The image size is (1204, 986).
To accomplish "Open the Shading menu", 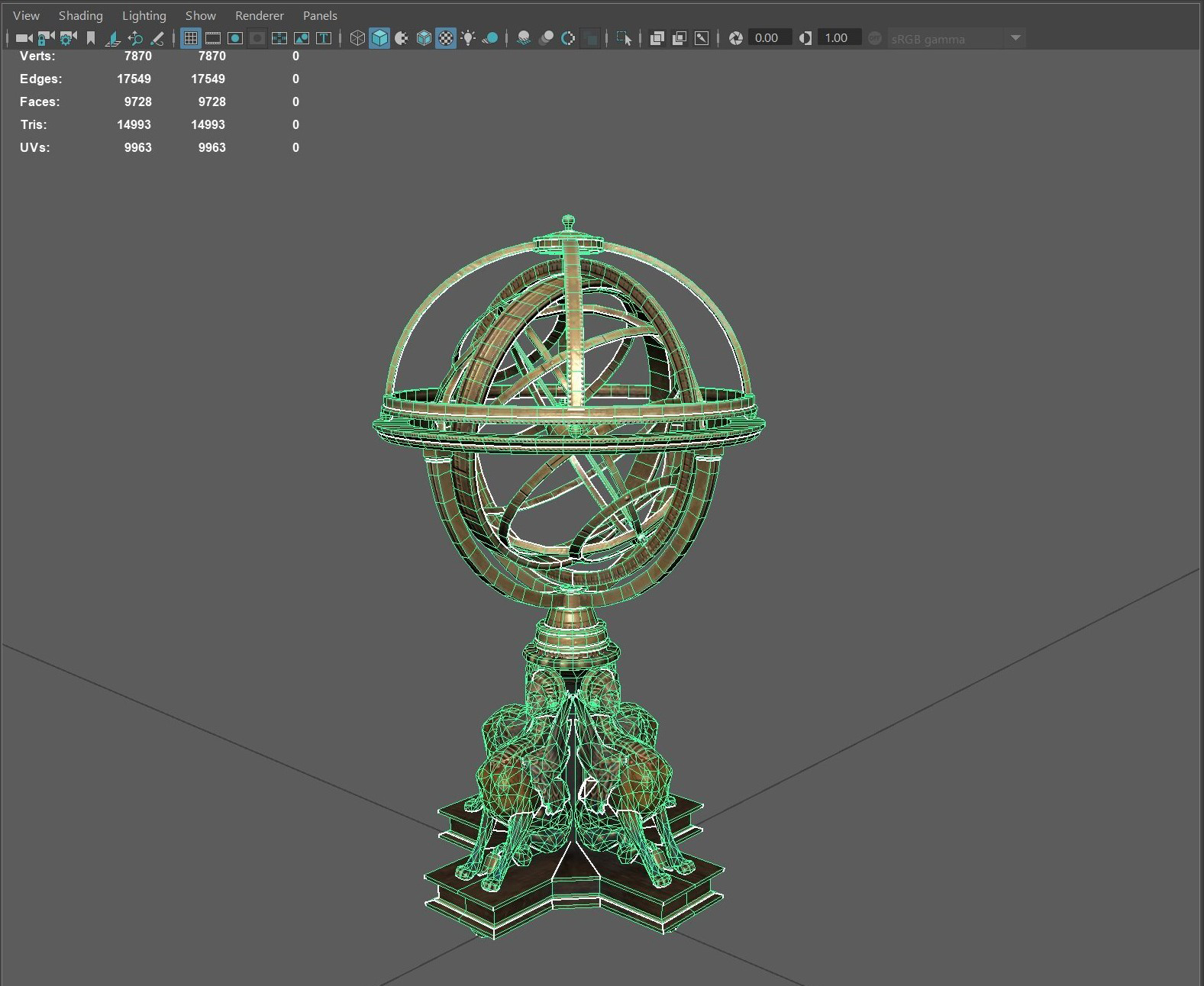I will point(80,15).
